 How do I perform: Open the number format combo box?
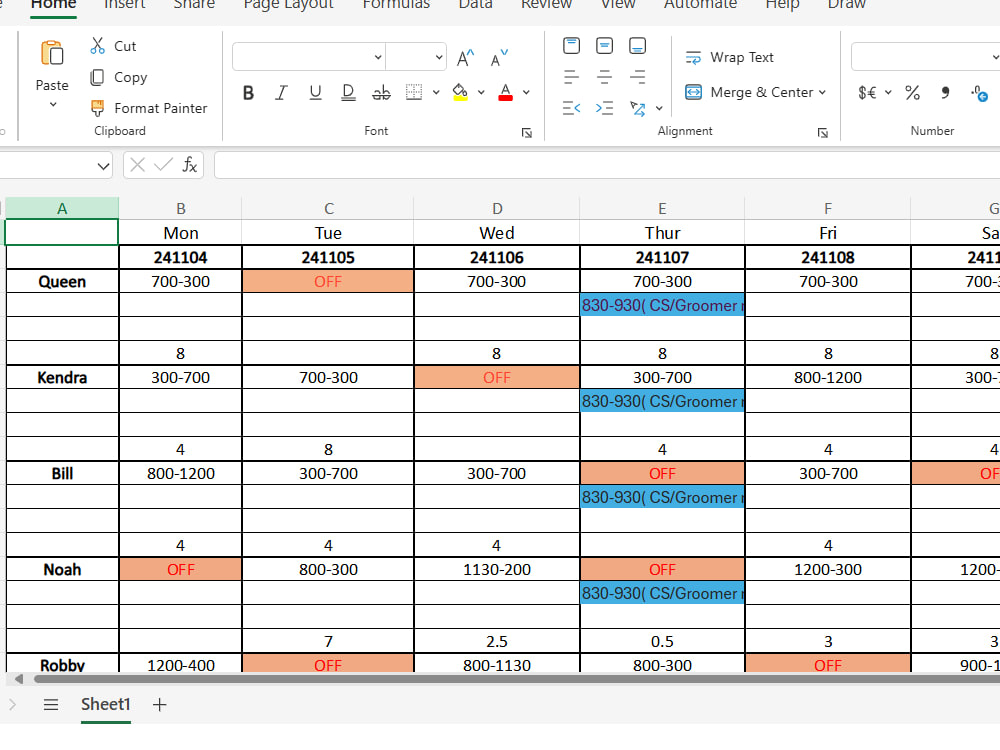click(925, 57)
